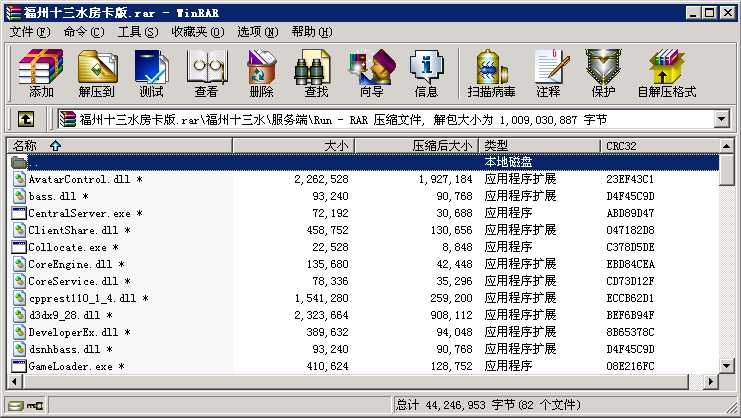Click the CentralServer.exe application icon

pyautogui.click(x=18, y=213)
